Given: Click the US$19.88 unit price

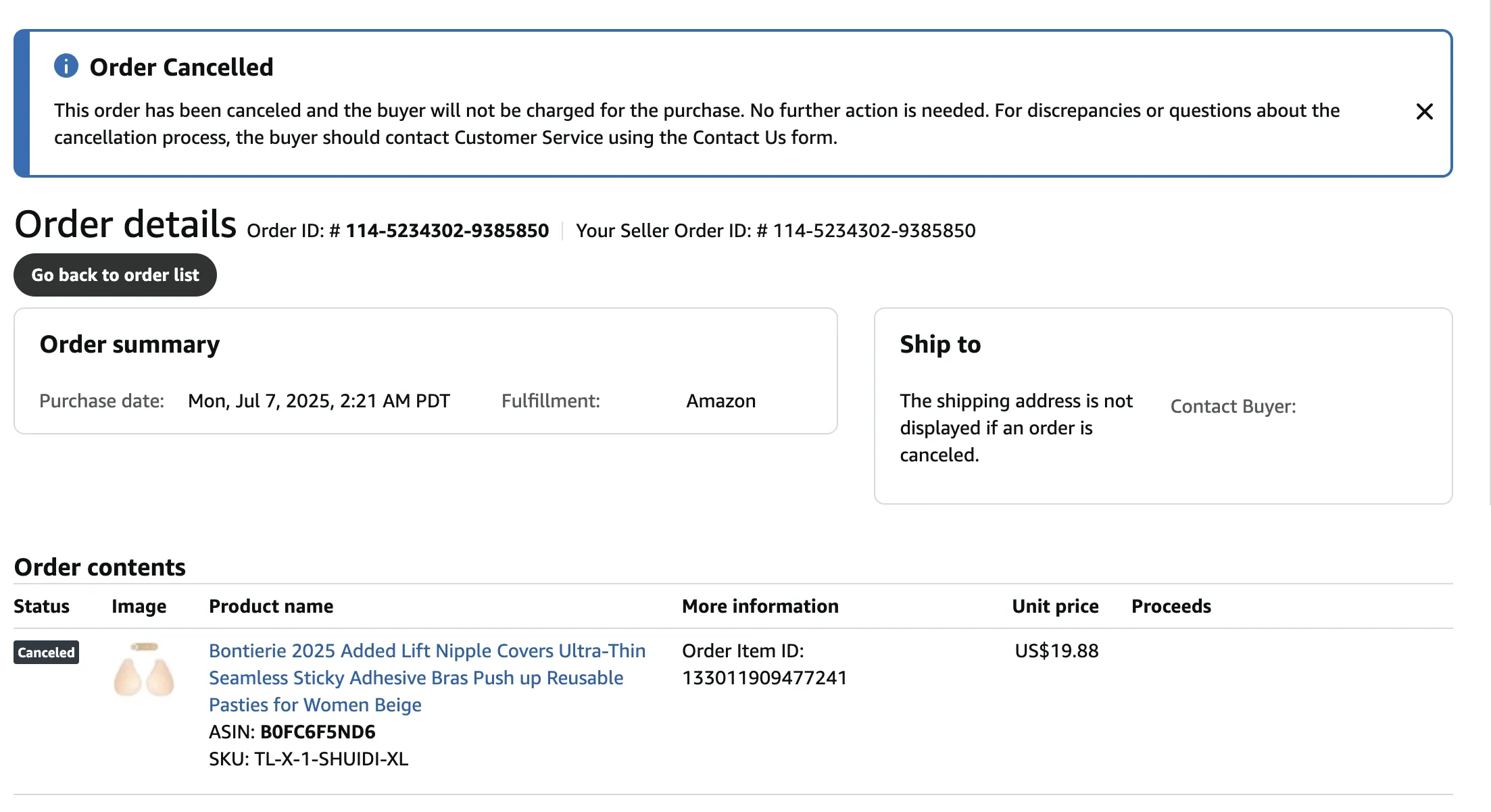Looking at the screenshot, I should 1056,651.
